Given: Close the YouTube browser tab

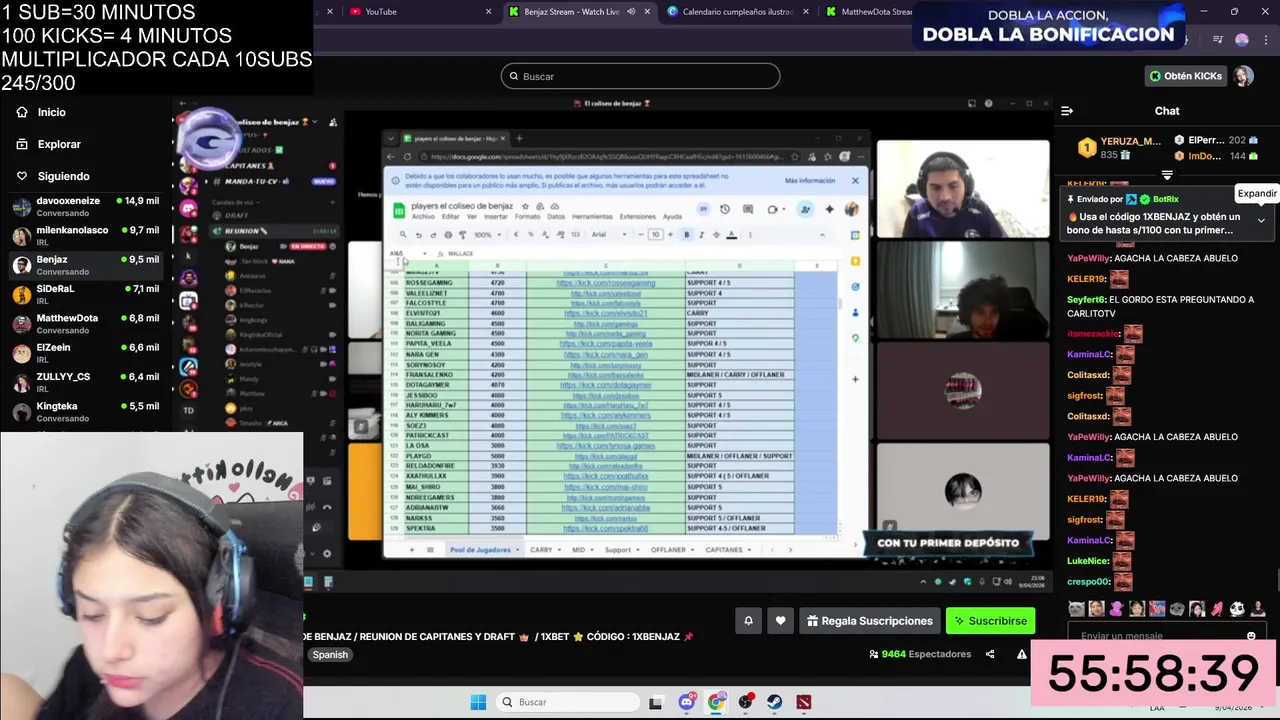Looking at the screenshot, I should (x=489, y=12).
